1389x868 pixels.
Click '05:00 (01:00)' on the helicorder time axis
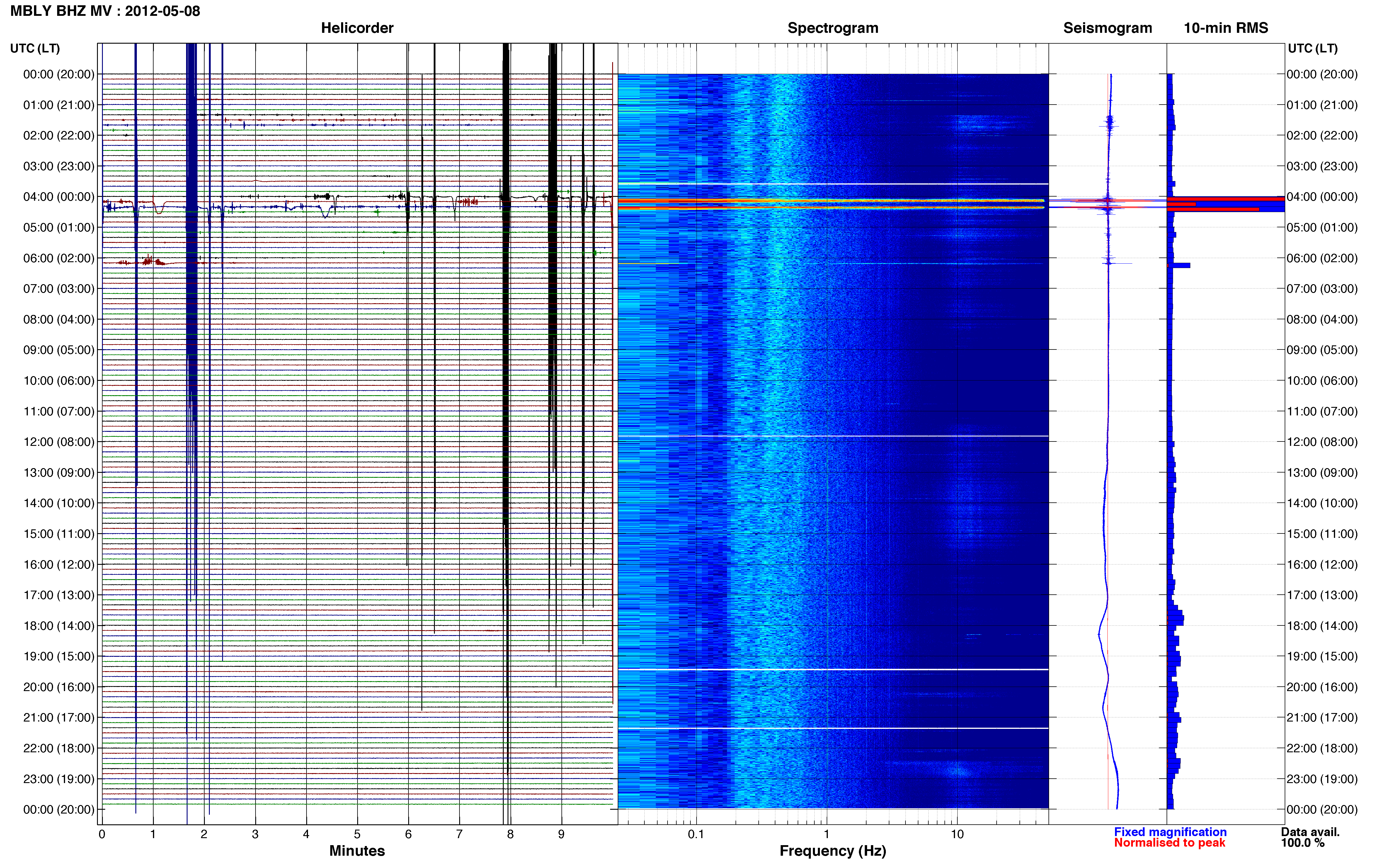tap(59, 227)
